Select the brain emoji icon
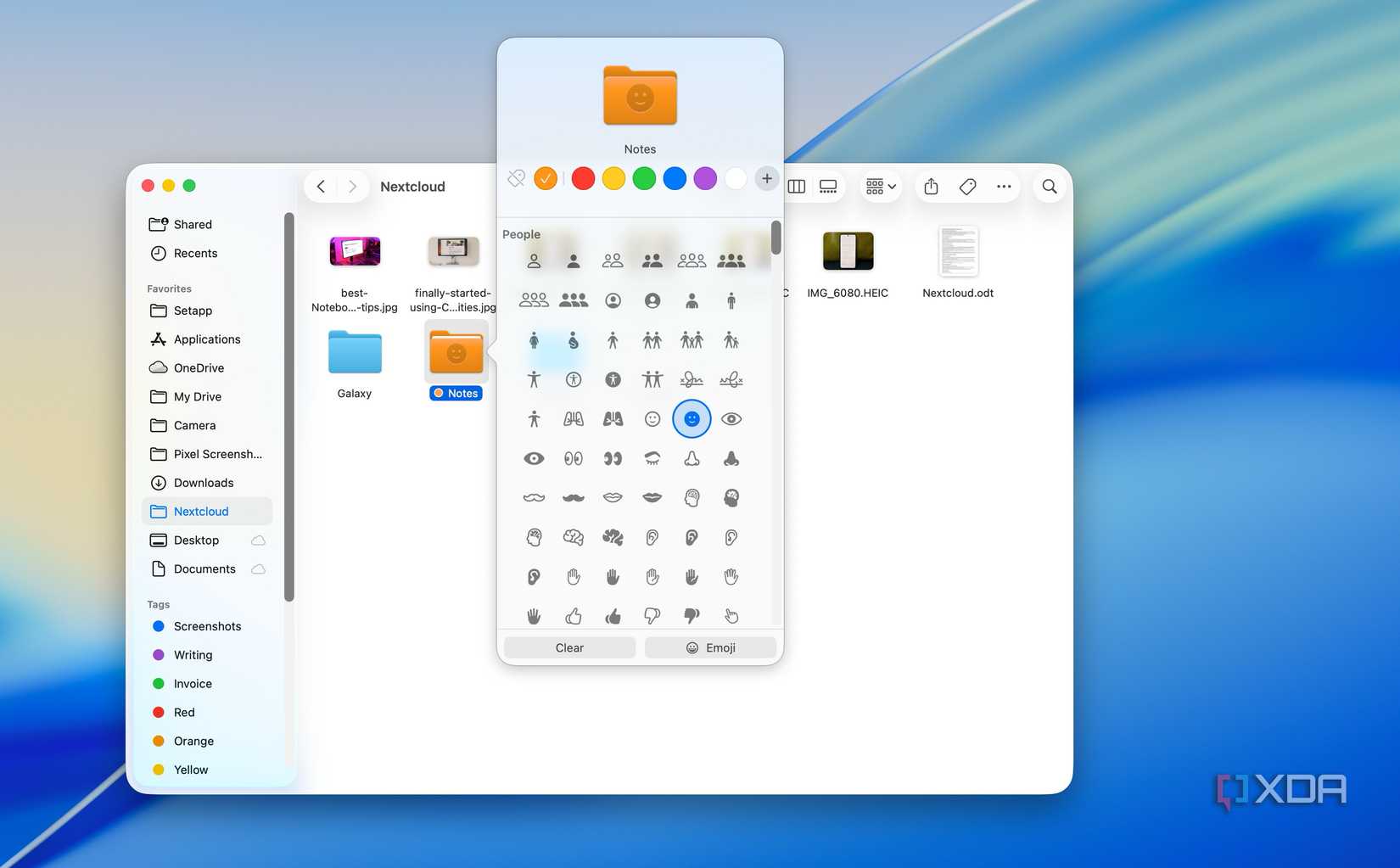The width and height of the screenshot is (1400, 868). click(574, 537)
